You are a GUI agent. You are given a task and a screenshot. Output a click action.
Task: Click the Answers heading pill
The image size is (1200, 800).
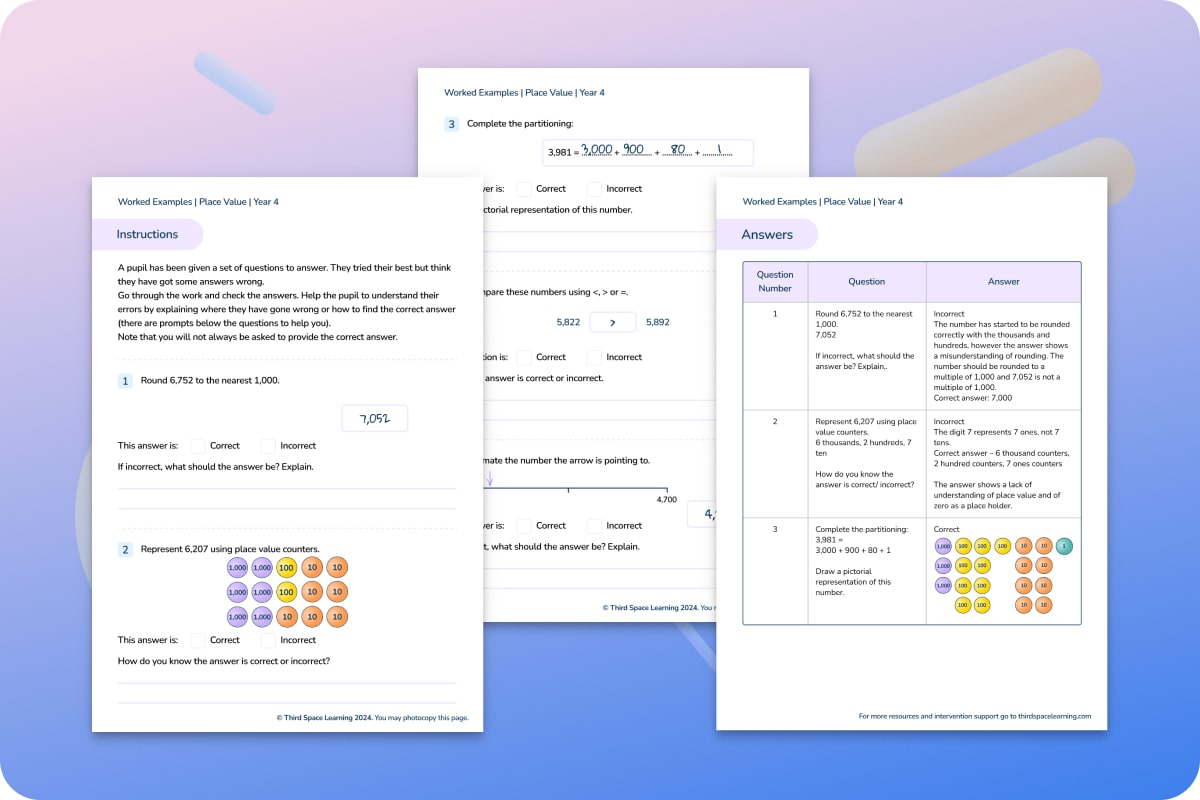pos(767,234)
